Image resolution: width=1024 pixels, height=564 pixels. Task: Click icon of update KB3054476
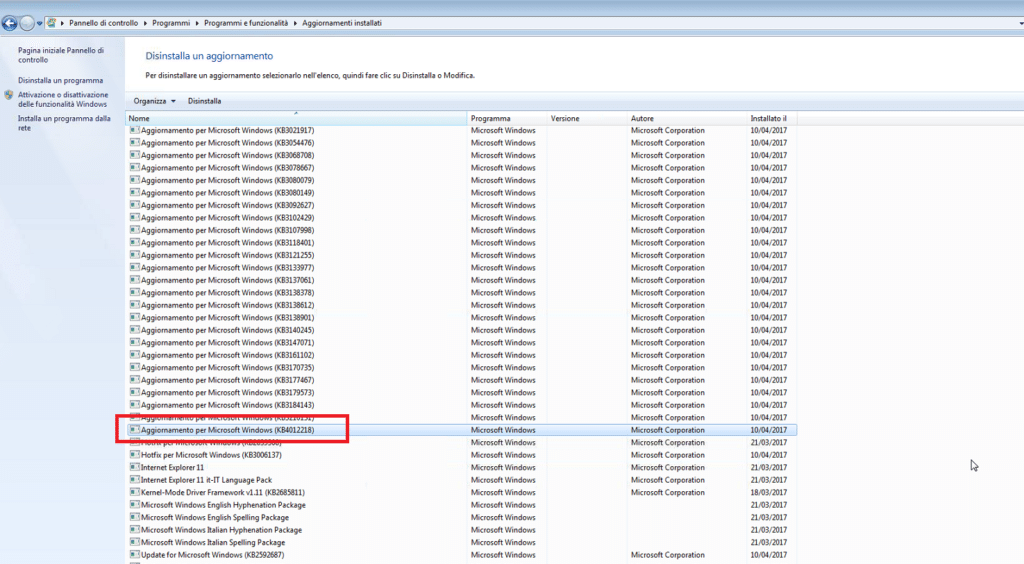click(x=135, y=142)
